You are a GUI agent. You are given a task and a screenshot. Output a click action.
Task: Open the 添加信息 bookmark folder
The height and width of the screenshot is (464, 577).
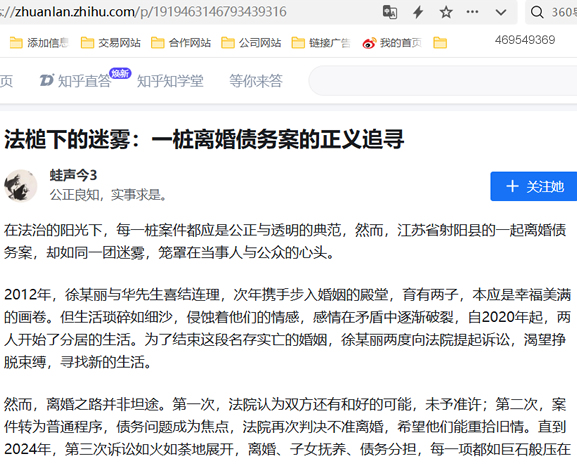click(x=39, y=43)
